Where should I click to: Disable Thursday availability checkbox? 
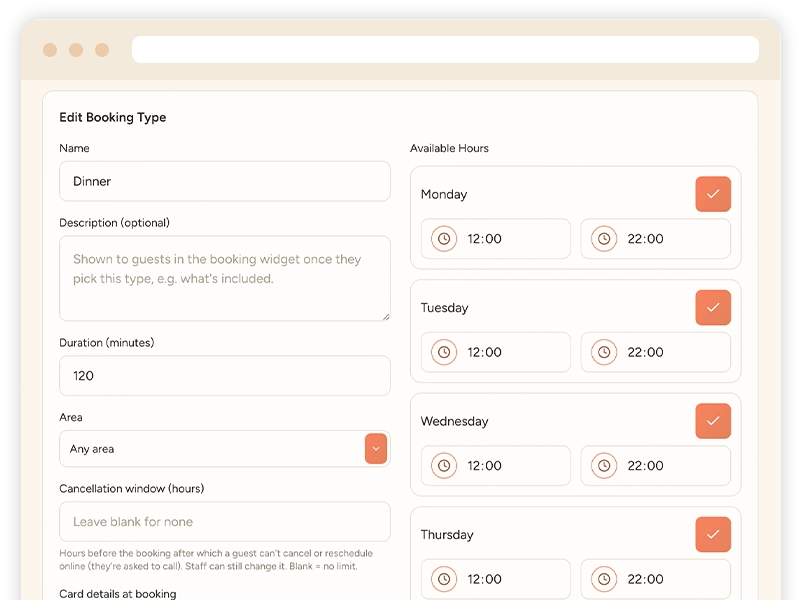pyautogui.click(x=713, y=534)
